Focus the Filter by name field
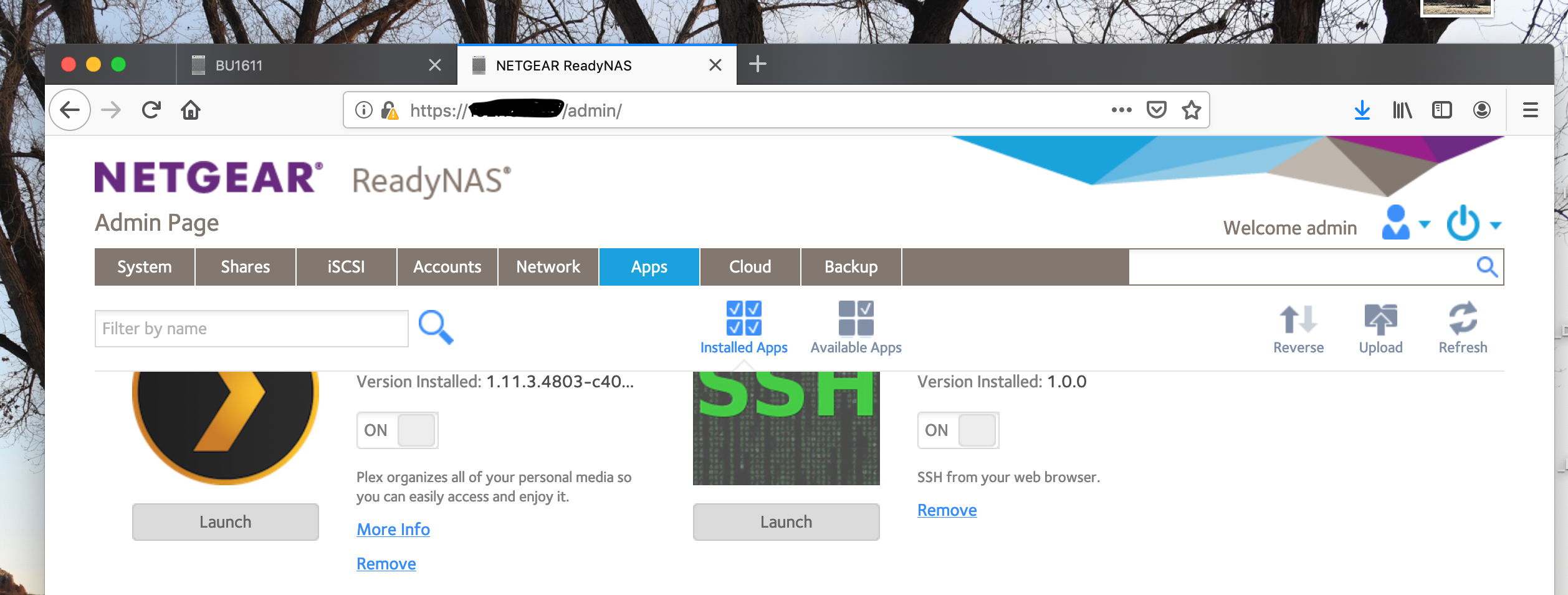The width and height of the screenshot is (1568, 595). coord(252,329)
